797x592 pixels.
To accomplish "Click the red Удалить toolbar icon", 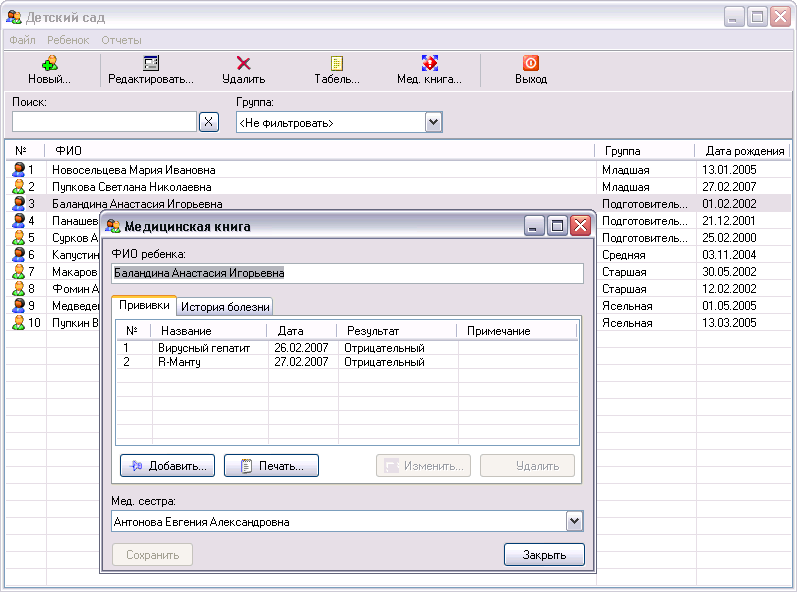I will coord(244,63).
